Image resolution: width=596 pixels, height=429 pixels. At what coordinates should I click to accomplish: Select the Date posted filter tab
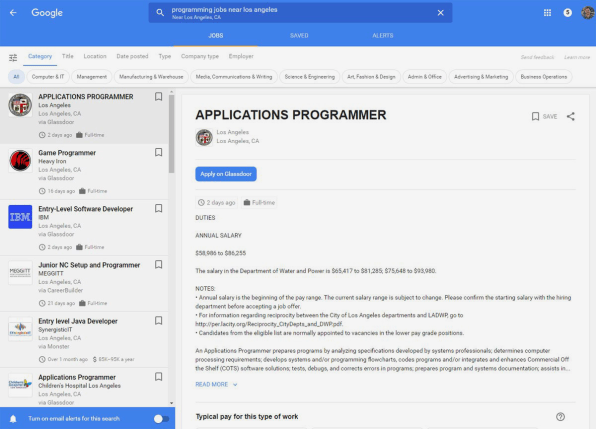coord(132,56)
